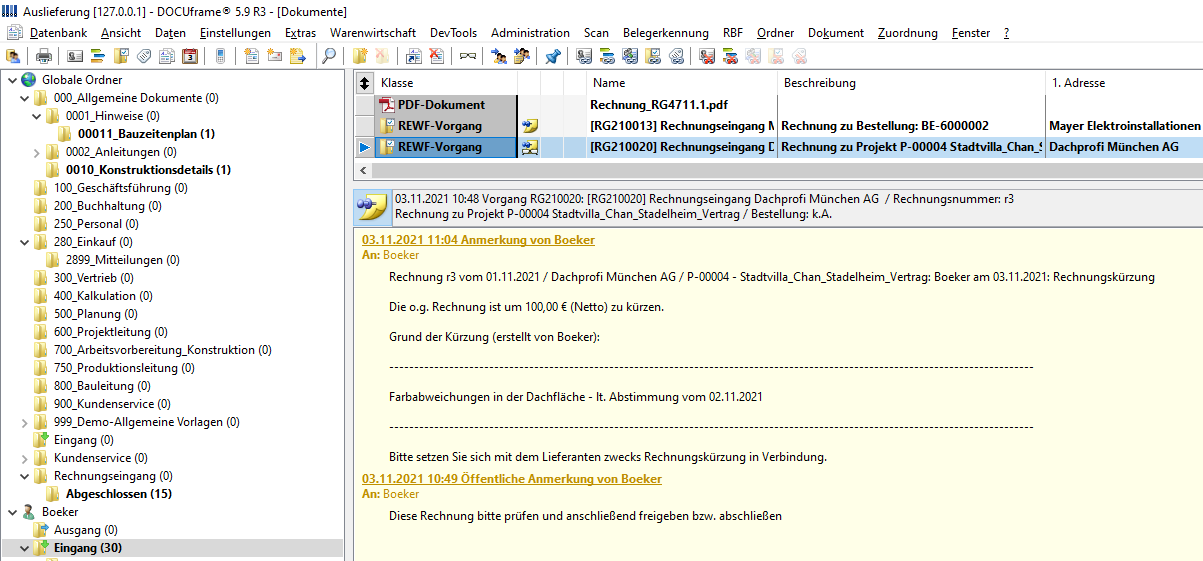This screenshot has width=1203, height=561.
Task: Select the 2899_Mitteilungen (0) folder
Action: (123, 260)
